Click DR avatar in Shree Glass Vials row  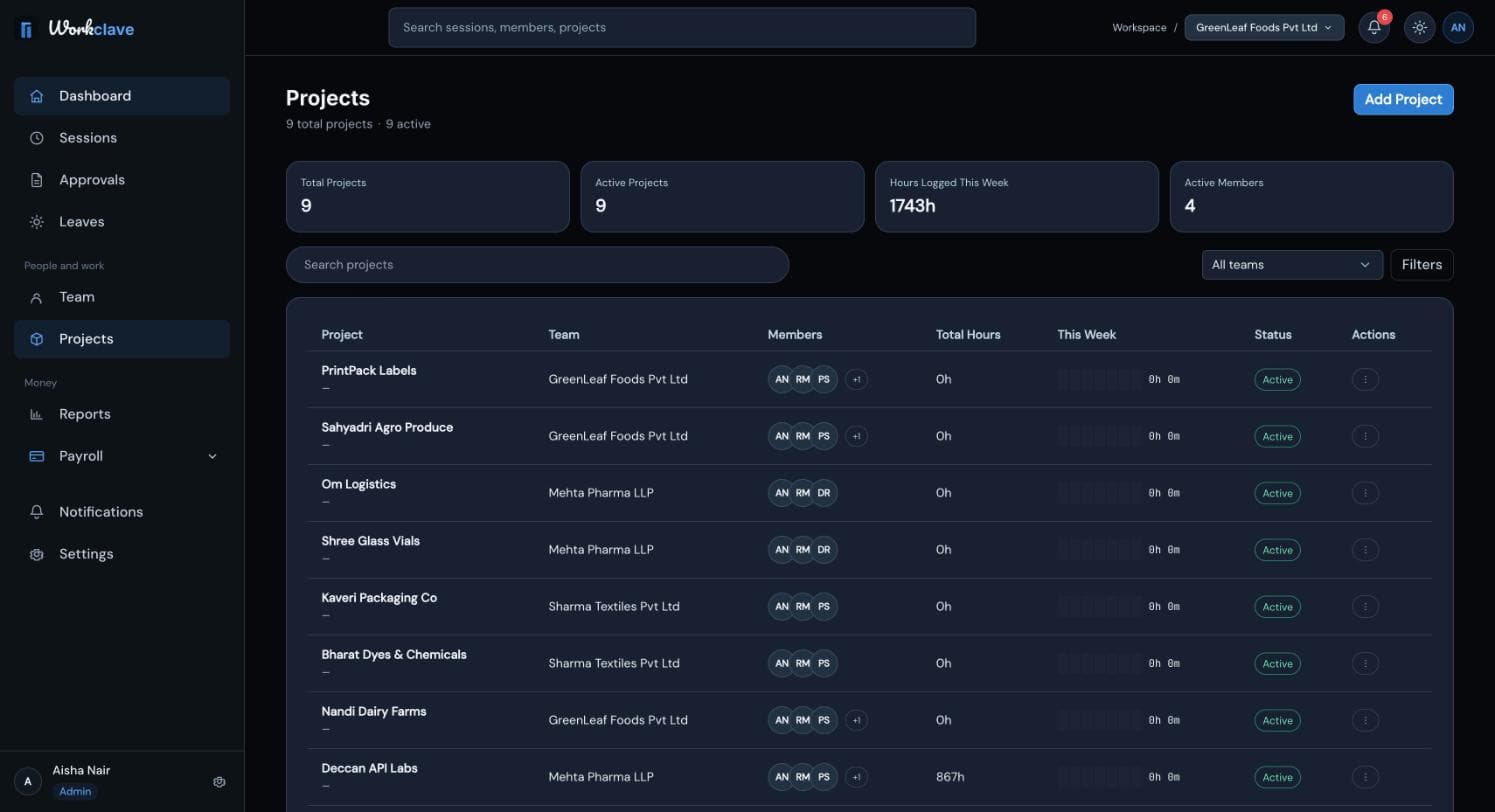click(x=824, y=550)
